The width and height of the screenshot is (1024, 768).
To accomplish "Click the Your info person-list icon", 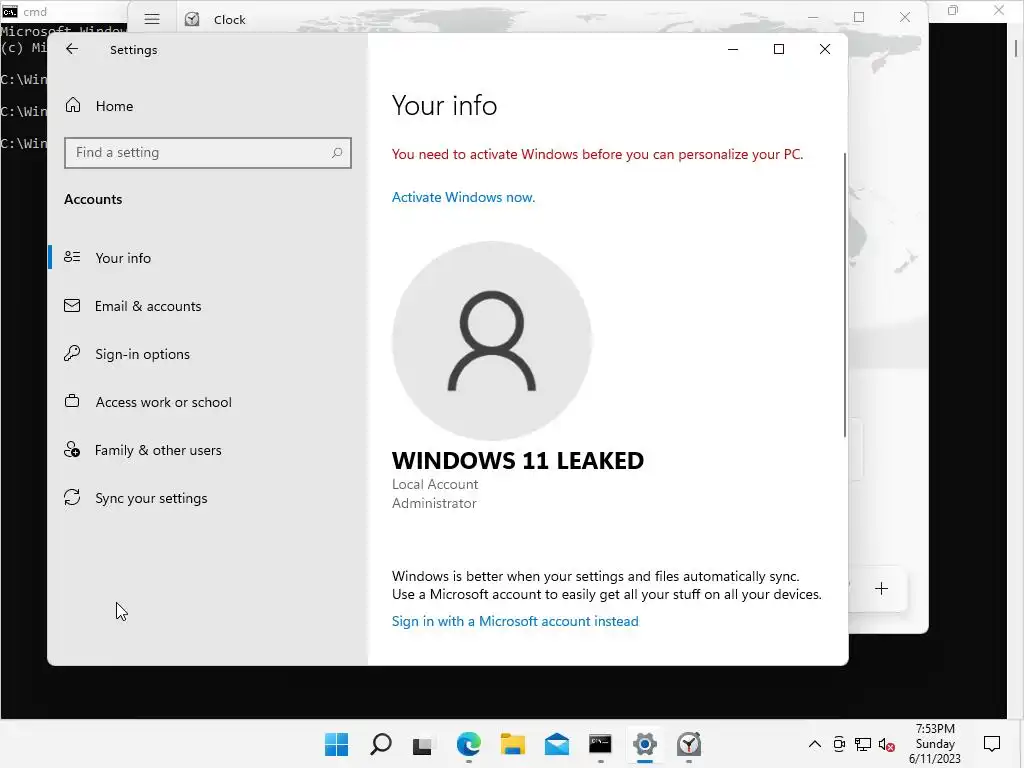I will pyautogui.click(x=72, y=257).
